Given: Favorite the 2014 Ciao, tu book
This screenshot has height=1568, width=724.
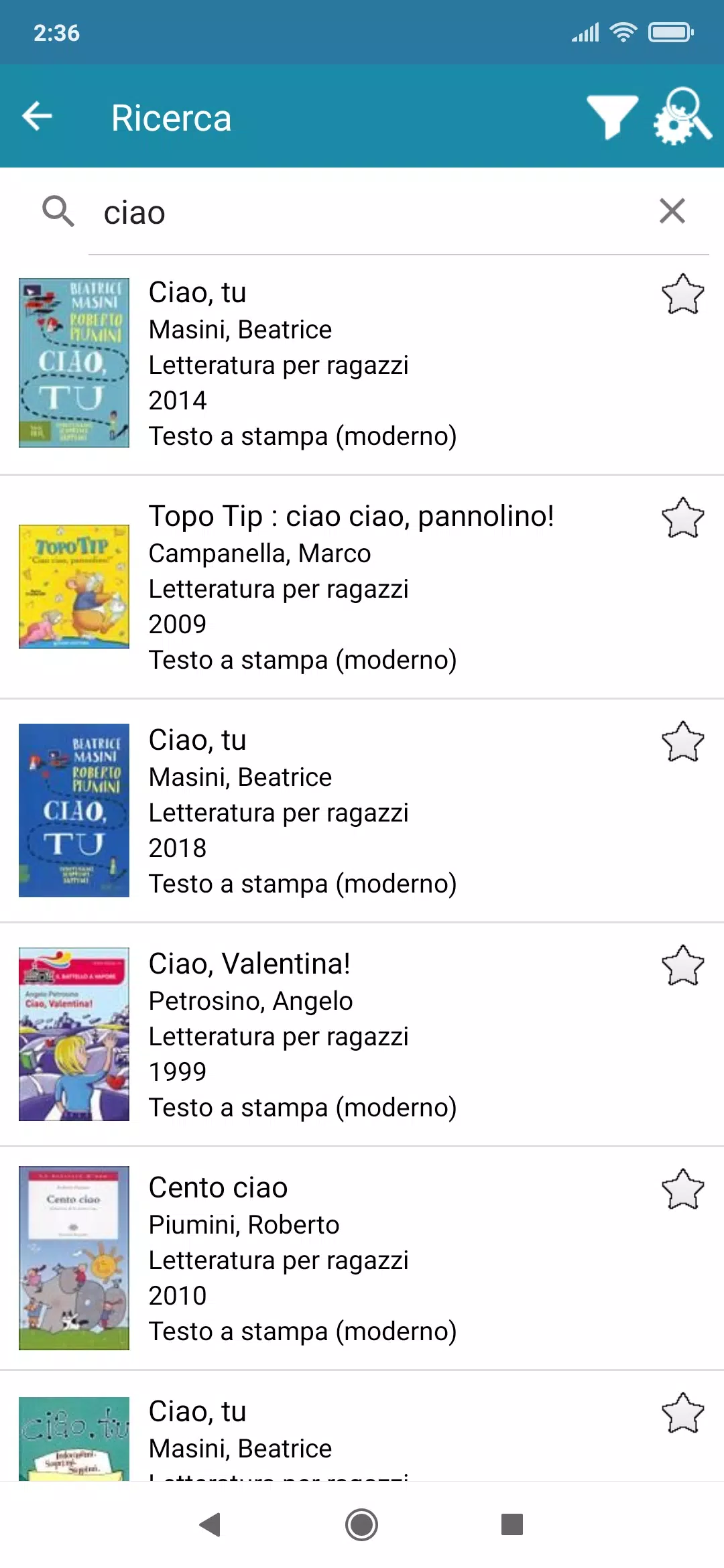Looking at the screenshot, I should (x=682, y=294).
